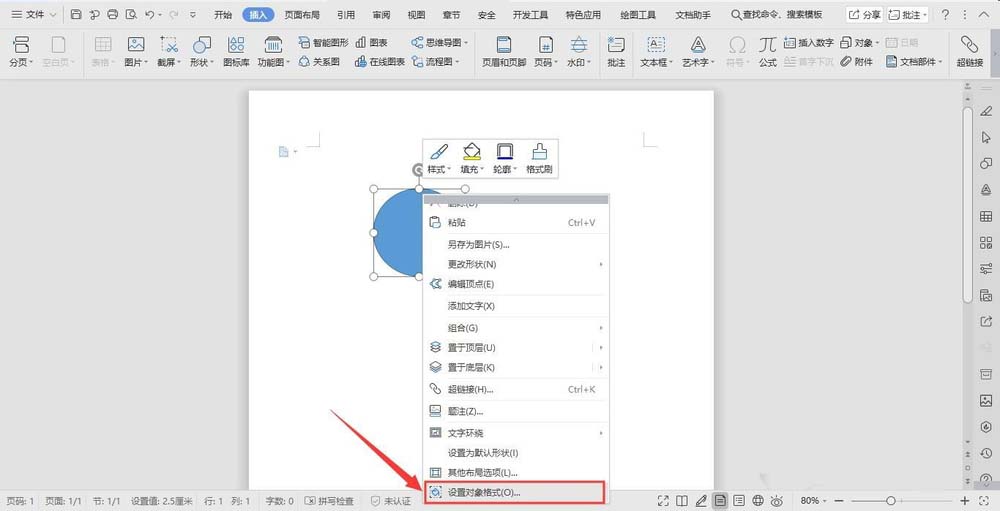Toggle full screen view in status bar
Image resolution: width=1000 pixels, height=511 pixels.
[x=663, y=501]
